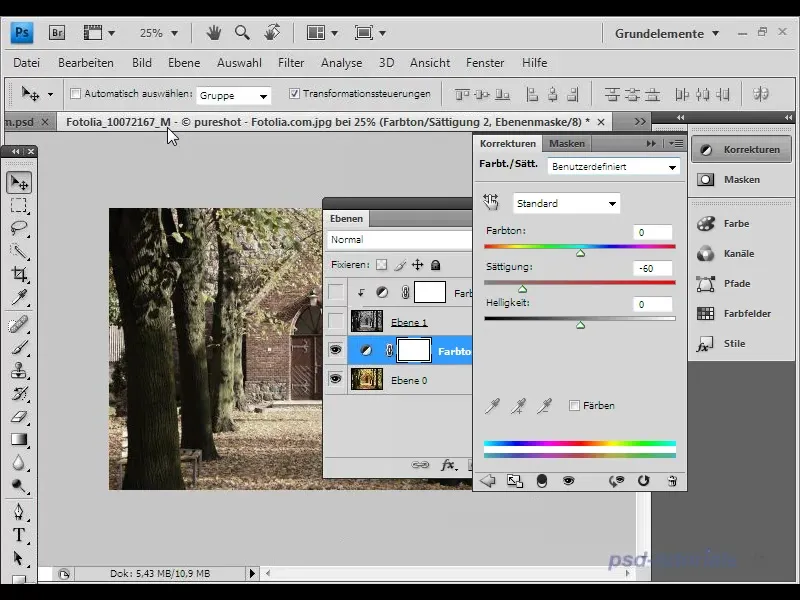
Task: Toggle lock transparent pixels
Action: tap(381, 265)
